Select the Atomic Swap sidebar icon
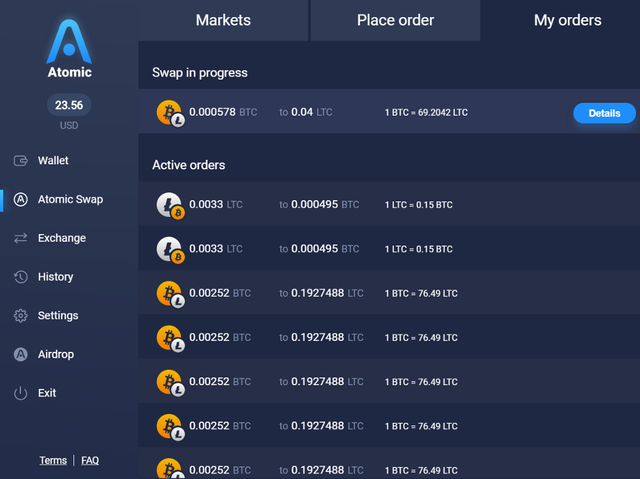 pos(20,200)
